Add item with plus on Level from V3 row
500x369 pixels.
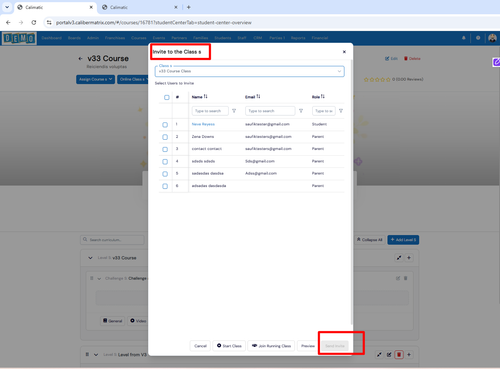pyautogui.click(x=409, y=355)
